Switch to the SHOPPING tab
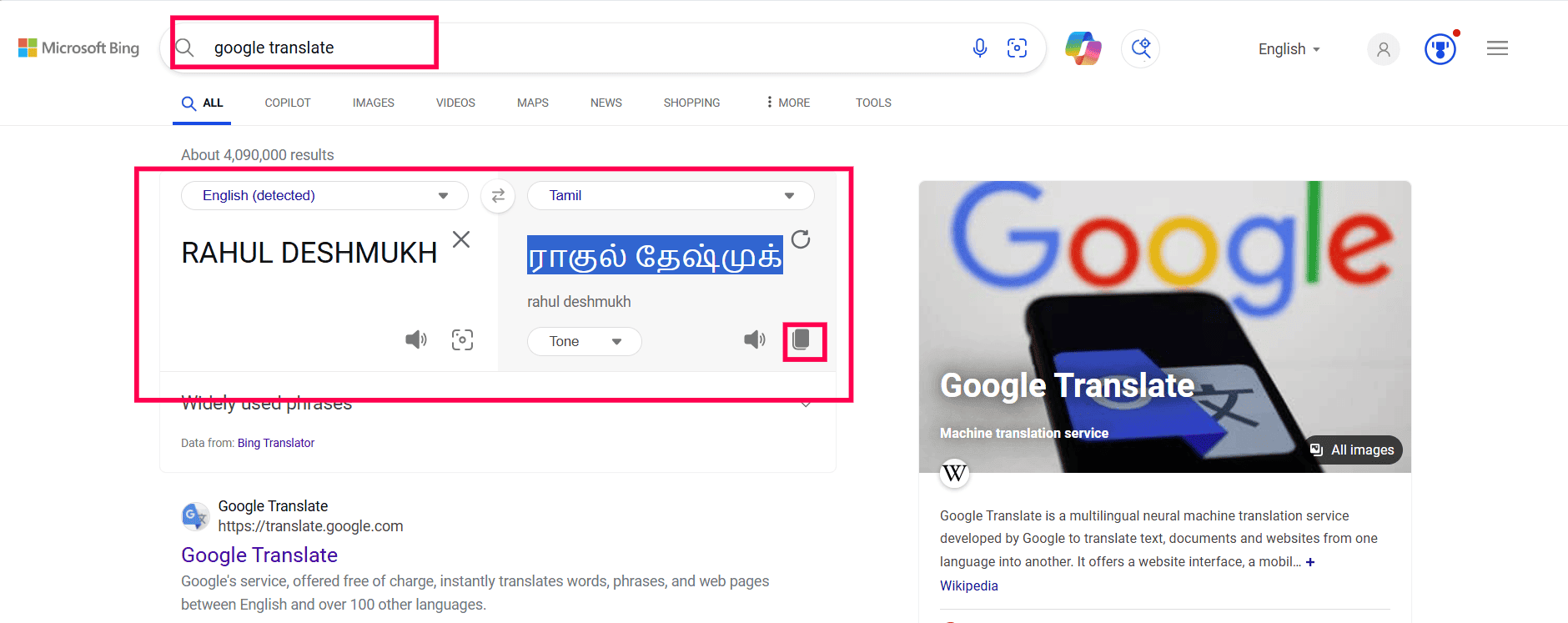 [691, 103]
